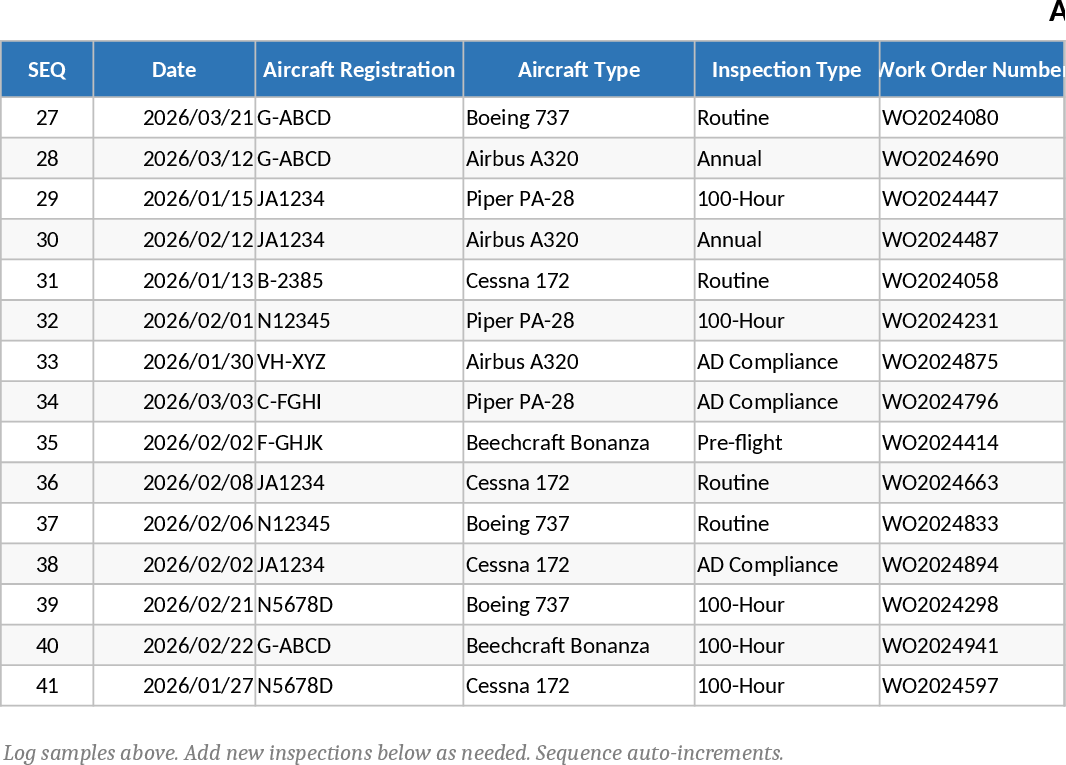Select the Date column header
Viewport: 1066px width, 765px height.
tap(174, 70)
